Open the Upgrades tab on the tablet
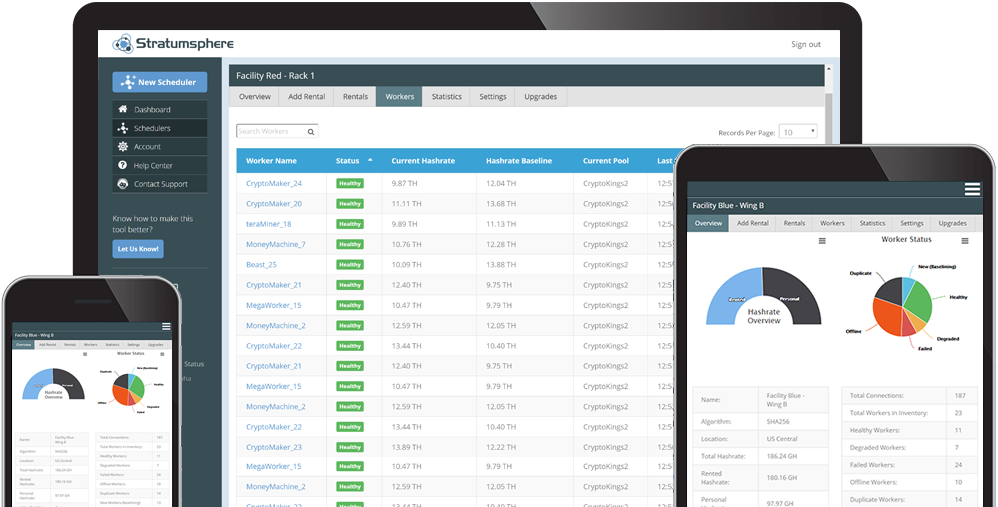 [952, 223]
